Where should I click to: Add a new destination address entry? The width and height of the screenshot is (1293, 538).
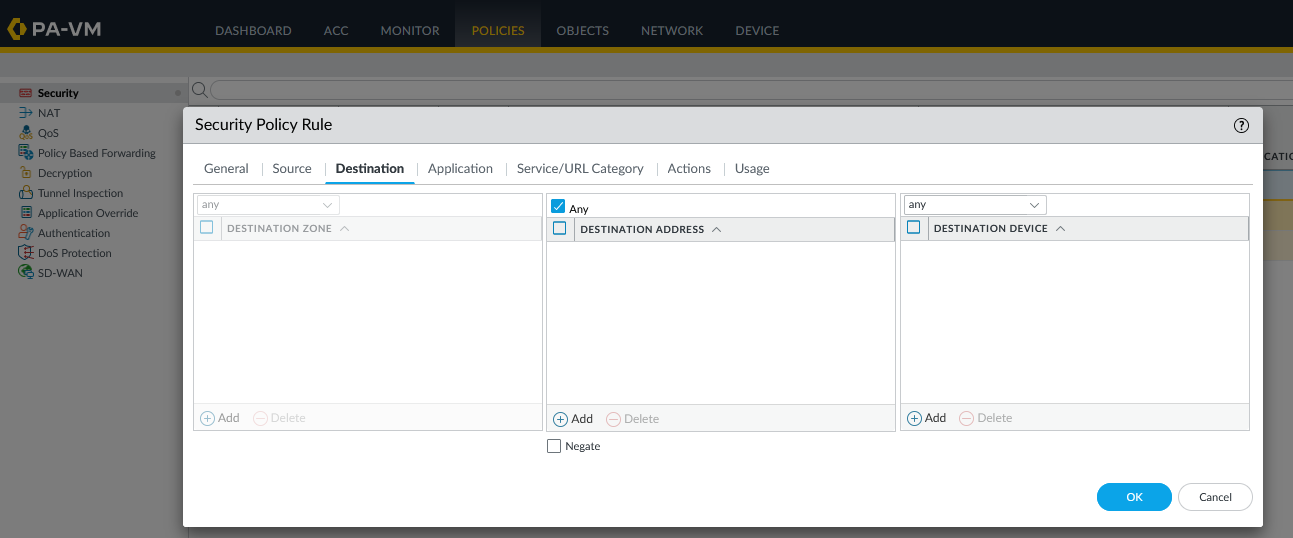click(x=573, y=419)
